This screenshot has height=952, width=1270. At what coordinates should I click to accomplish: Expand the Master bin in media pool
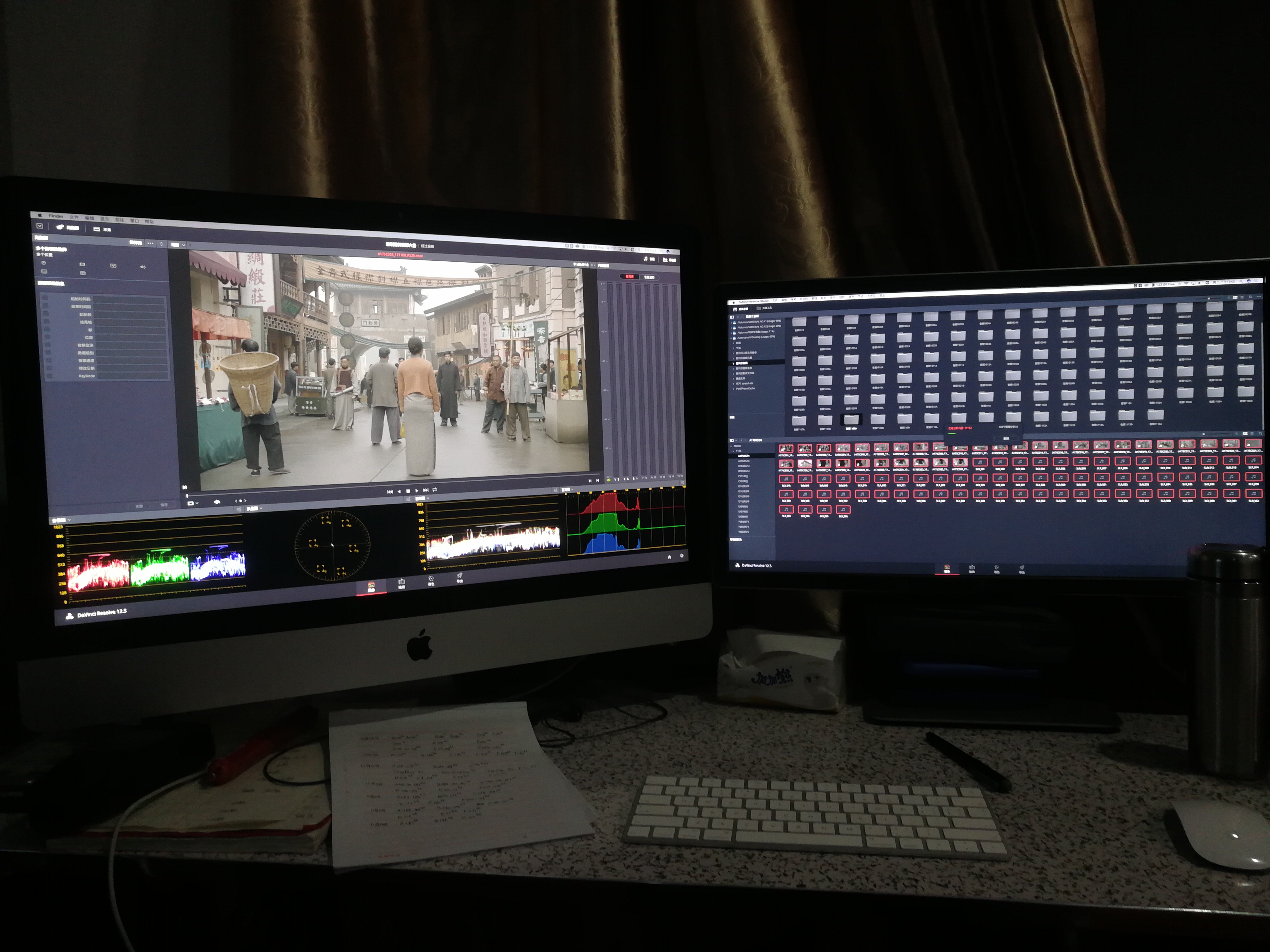(731, 446)
